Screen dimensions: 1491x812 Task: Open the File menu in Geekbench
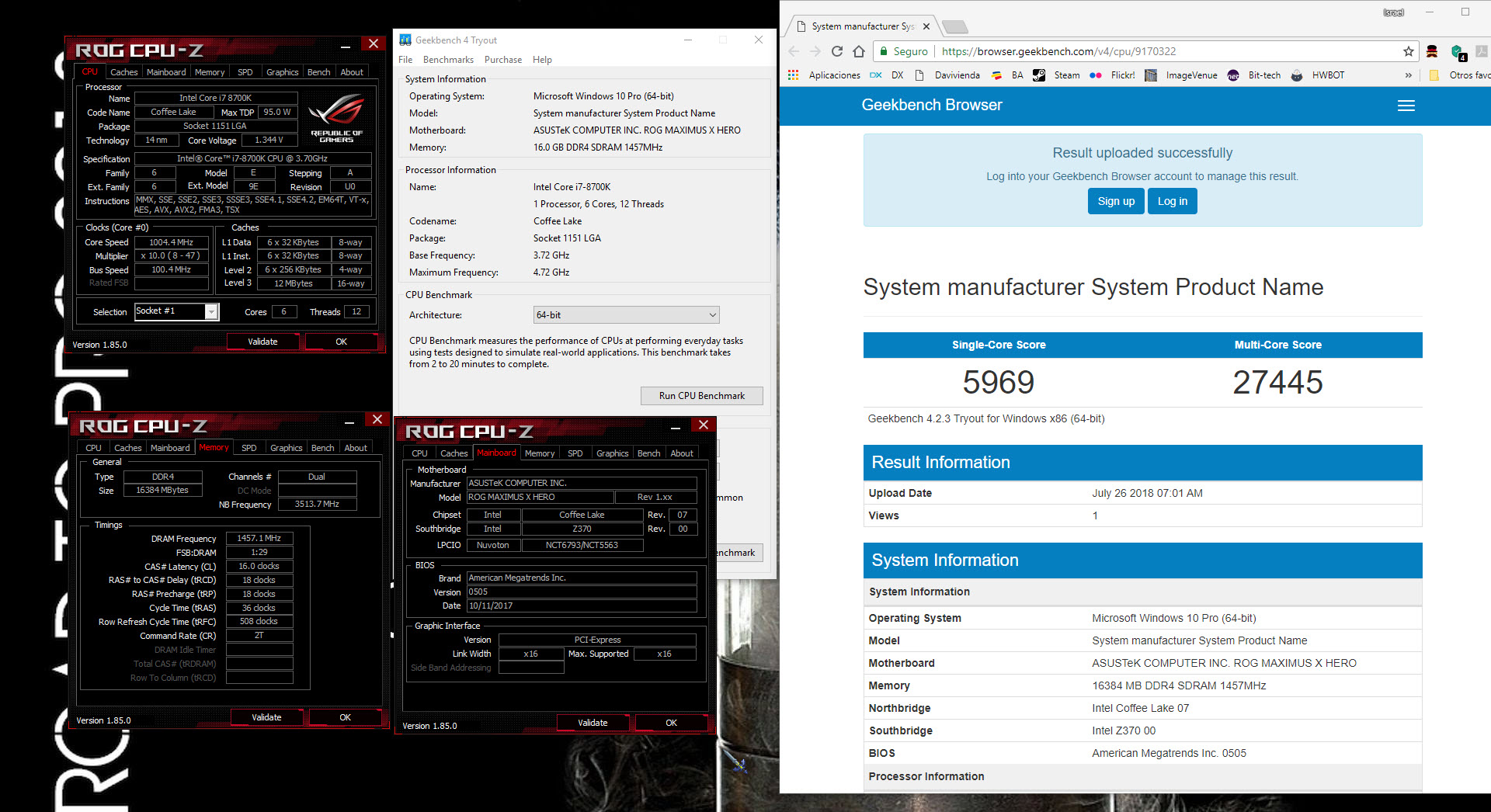pos(405,60)
